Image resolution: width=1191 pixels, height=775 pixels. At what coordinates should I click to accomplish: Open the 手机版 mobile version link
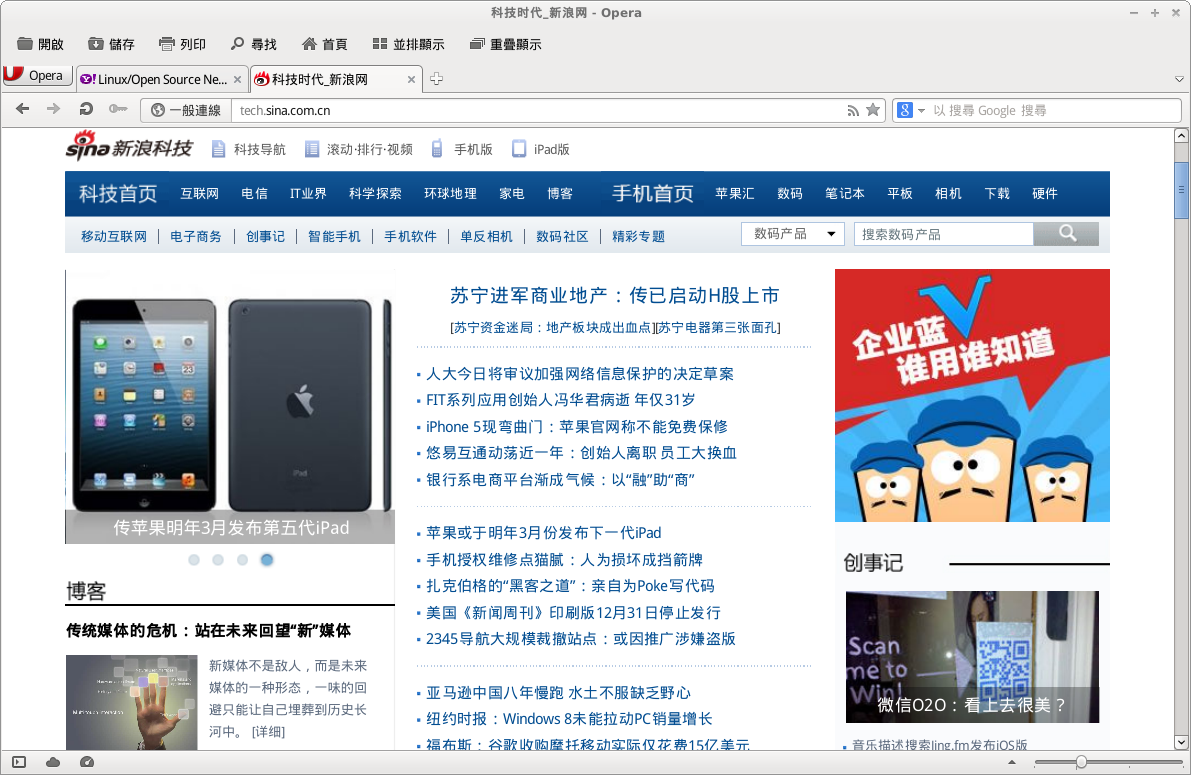coord(462,149)
